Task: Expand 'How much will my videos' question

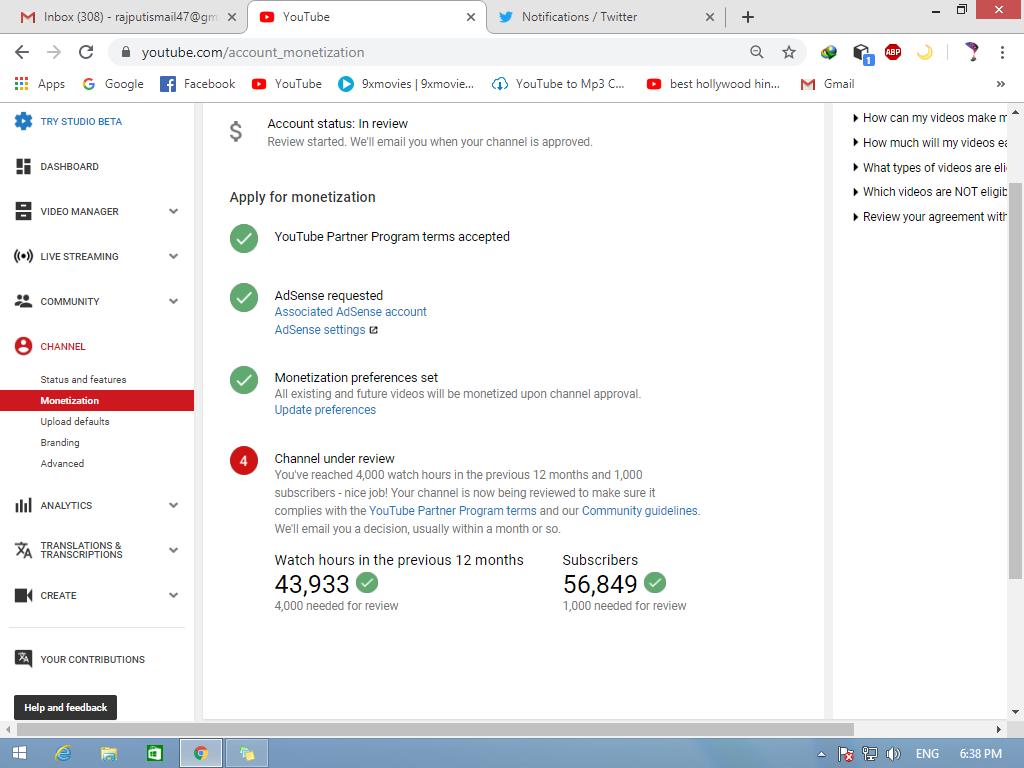Action: pos(930,142)
